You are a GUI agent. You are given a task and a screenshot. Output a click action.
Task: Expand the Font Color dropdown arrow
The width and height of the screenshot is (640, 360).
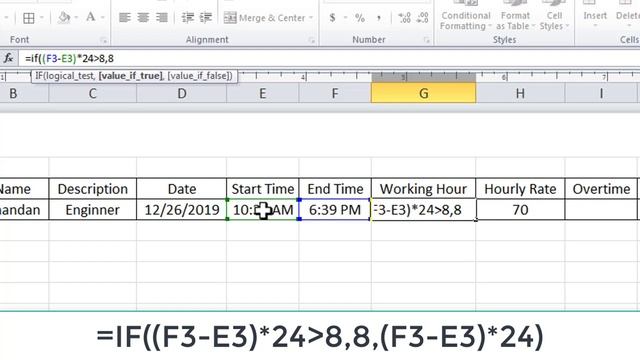tap(102, 18)
